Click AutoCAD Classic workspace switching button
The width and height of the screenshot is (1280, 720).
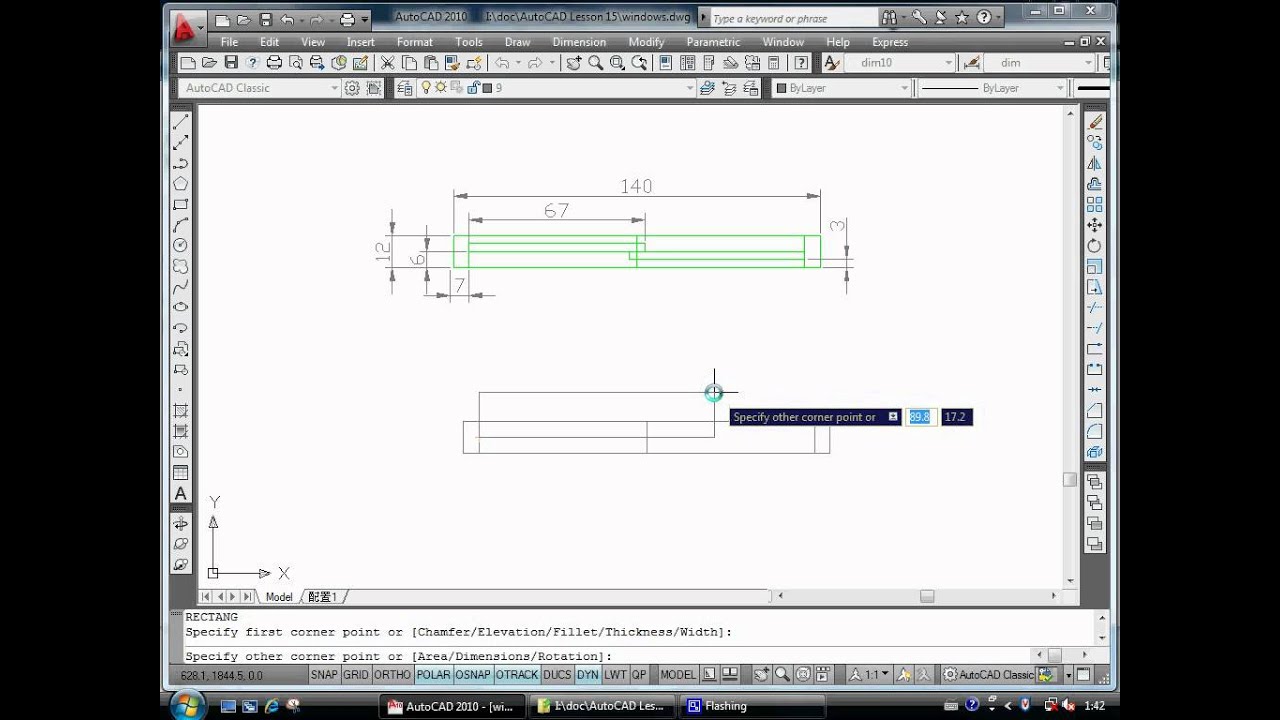pos(989,675)
